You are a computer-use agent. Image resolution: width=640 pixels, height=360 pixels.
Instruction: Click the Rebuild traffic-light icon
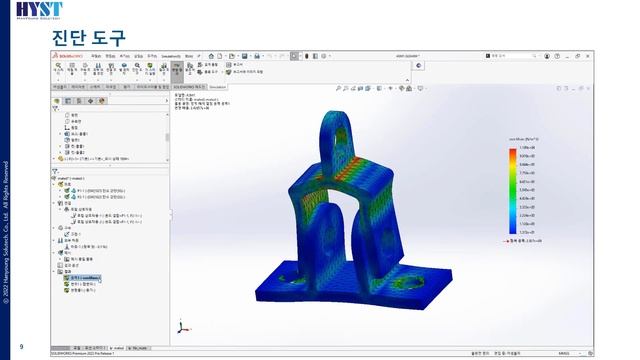coord(307,56)
